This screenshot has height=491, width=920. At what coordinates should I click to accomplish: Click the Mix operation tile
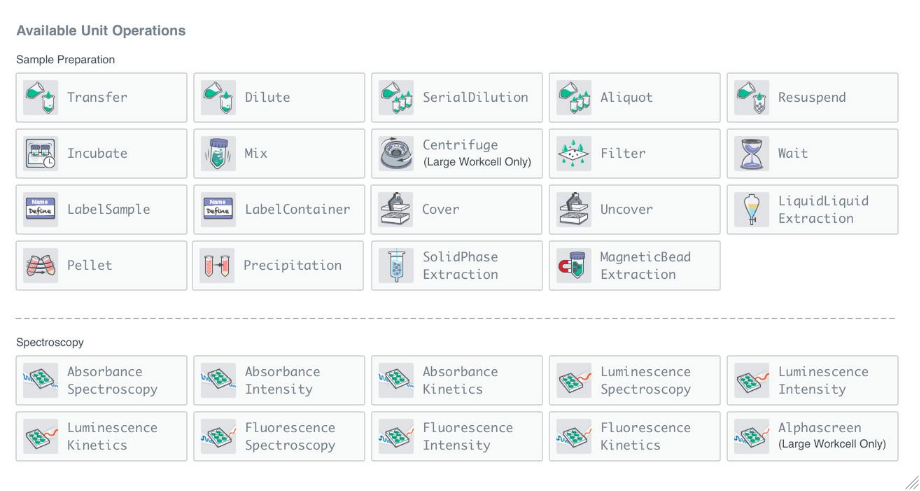pyautogui.click(x=279, y=154)
